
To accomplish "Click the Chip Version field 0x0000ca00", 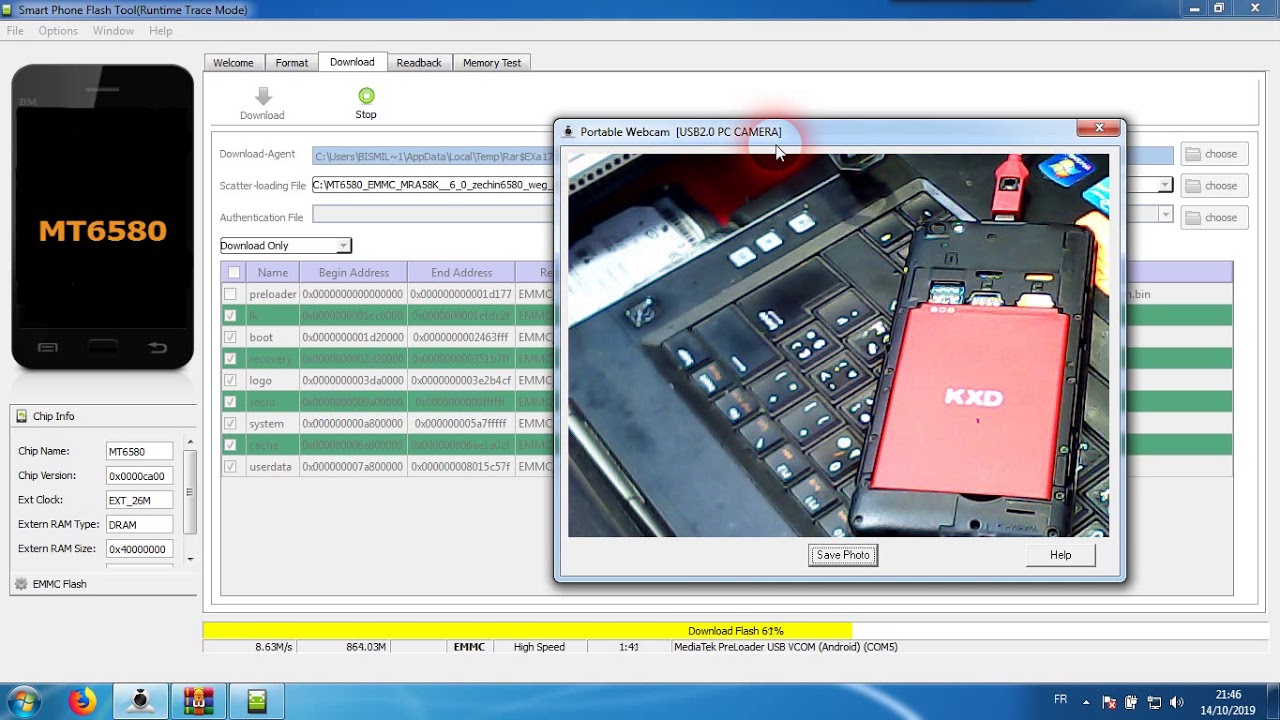I will [x=140, y=476].
